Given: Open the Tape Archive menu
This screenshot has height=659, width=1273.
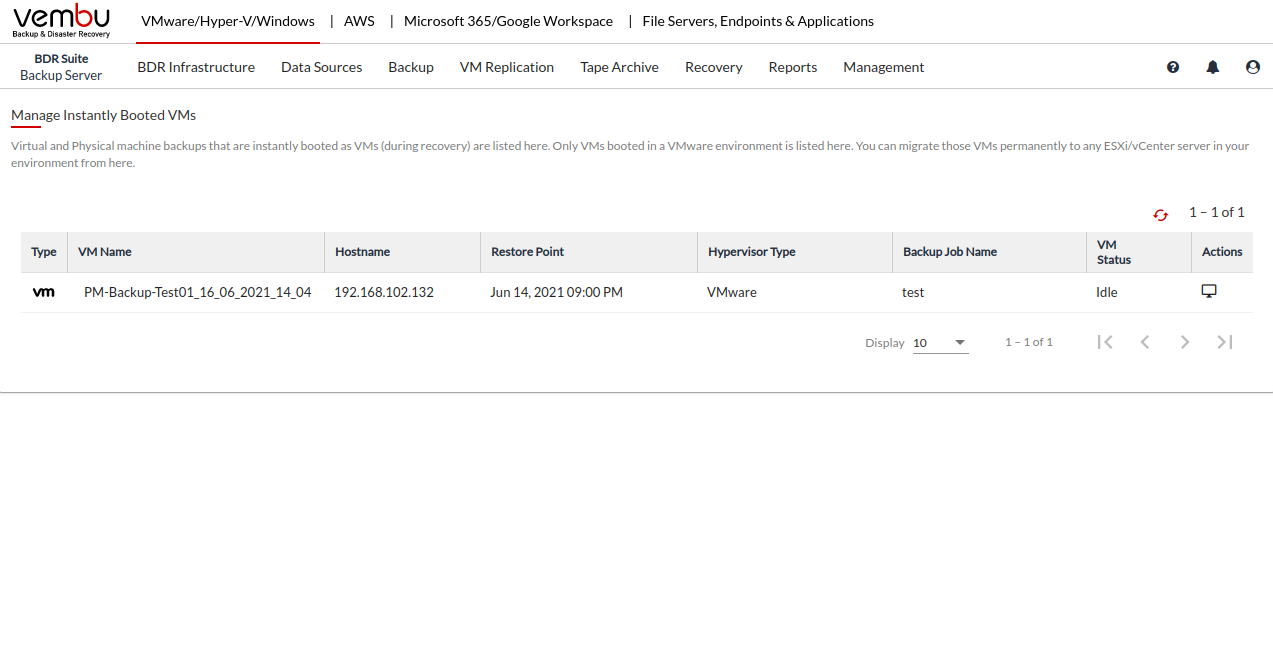Looking at the screenshot, I should [x=619, y=67].
